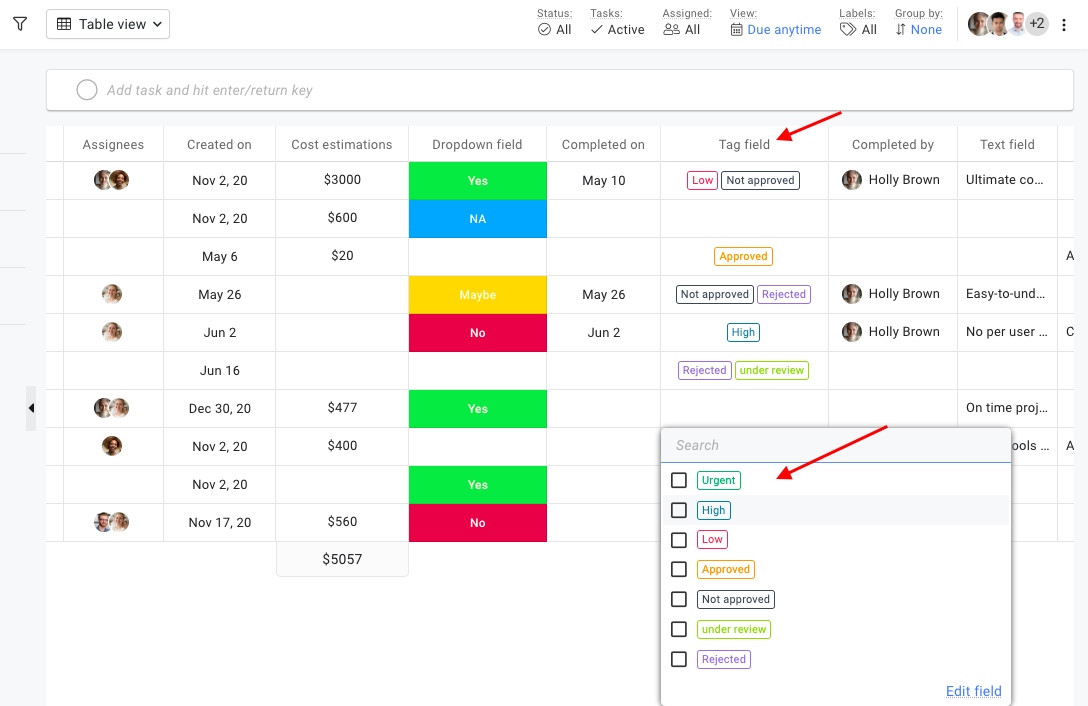
Task: Open the Due anytime view dropdown
Action: (776, 30)
